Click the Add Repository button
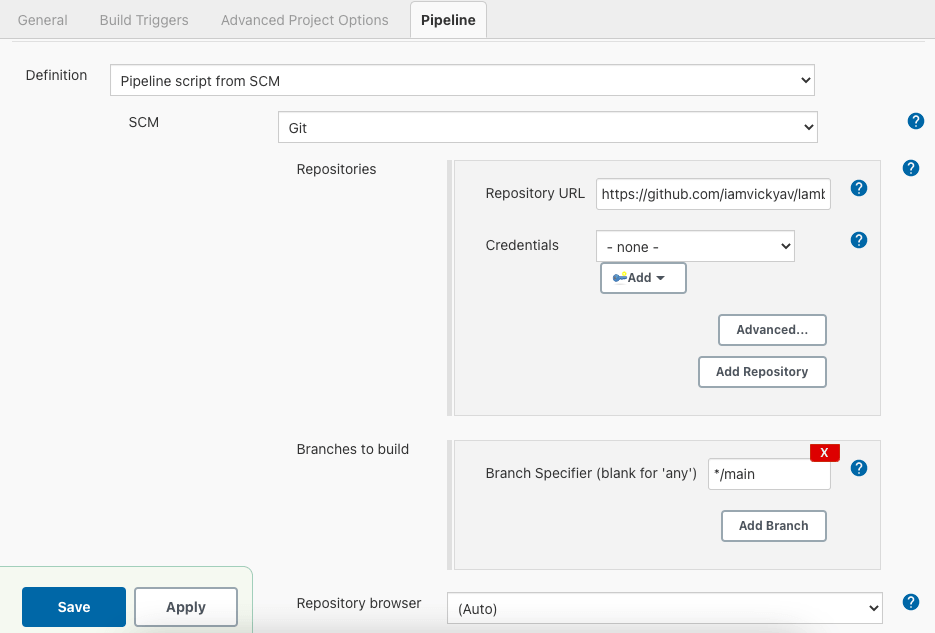The height and width of the screenshot is (633, 935). [x=762, y=371]
